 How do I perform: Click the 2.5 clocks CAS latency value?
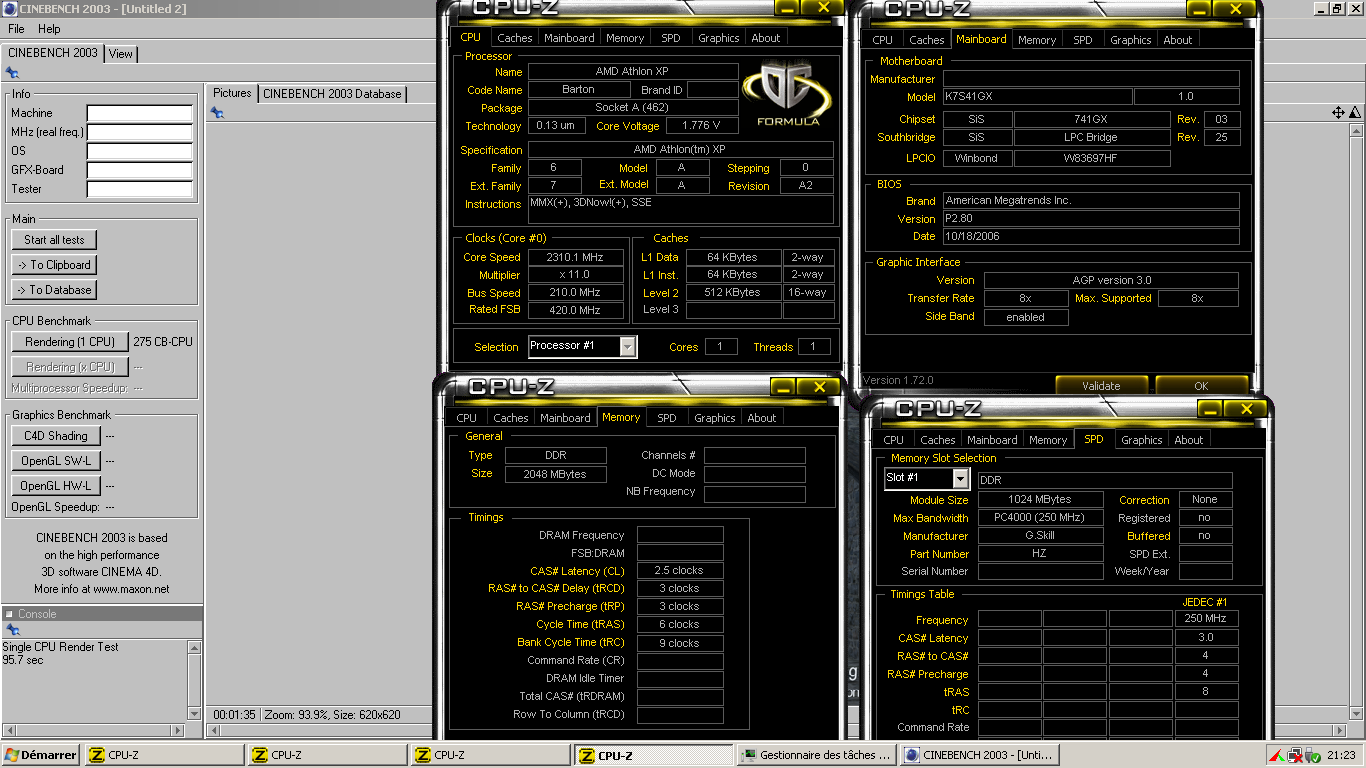(680, 570)
